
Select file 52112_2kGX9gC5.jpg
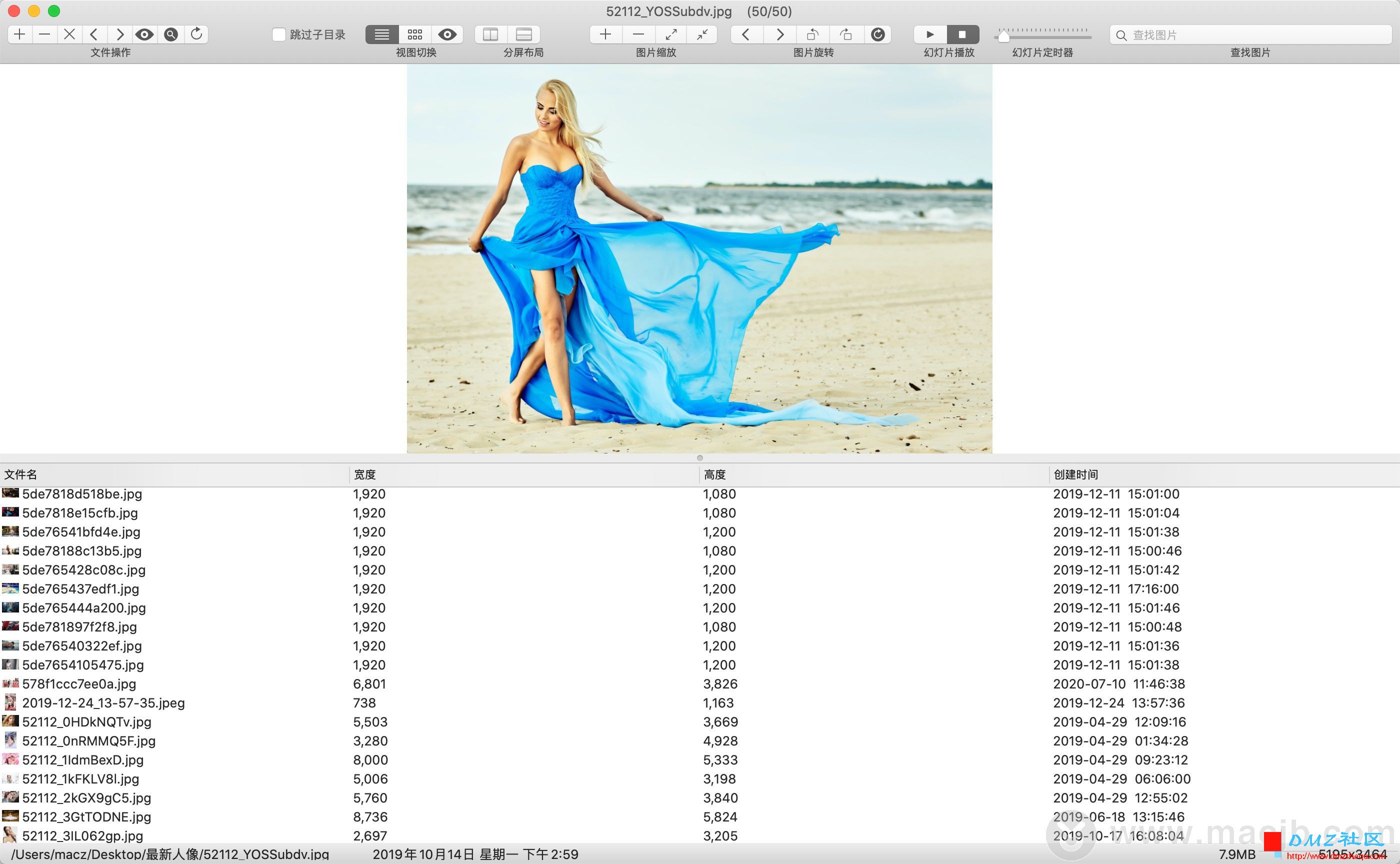pos(87,797)
